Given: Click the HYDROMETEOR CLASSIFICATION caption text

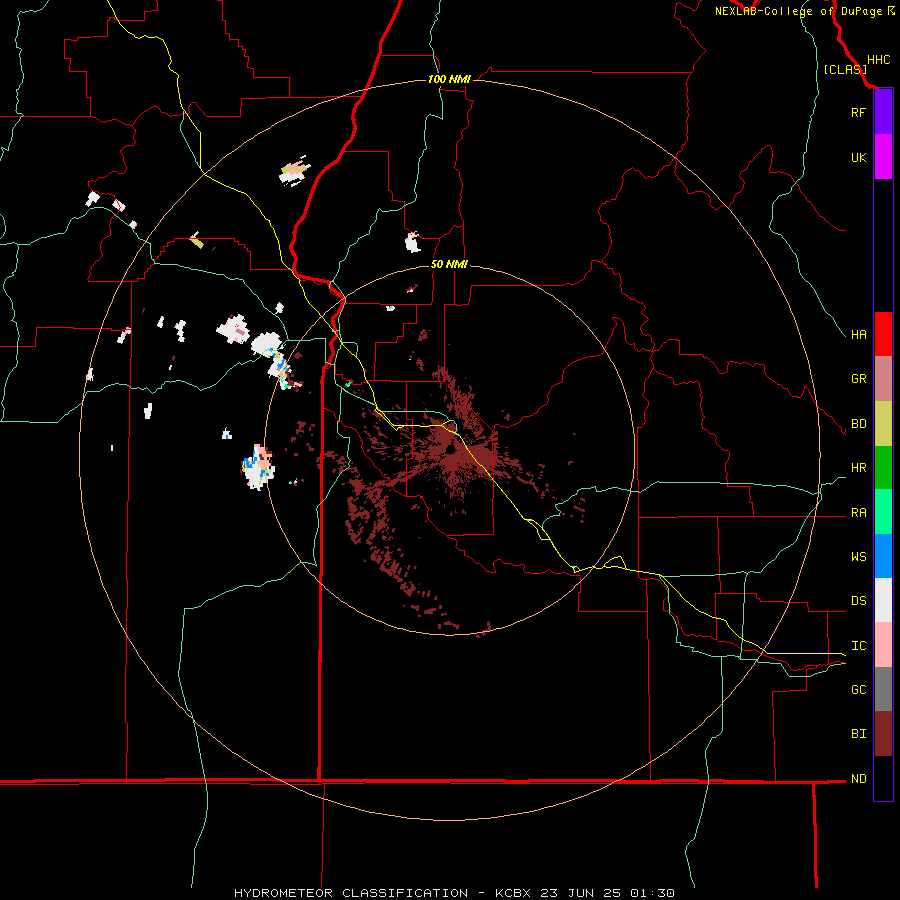Looking at the screenshot, I should [x=351, y=893].
